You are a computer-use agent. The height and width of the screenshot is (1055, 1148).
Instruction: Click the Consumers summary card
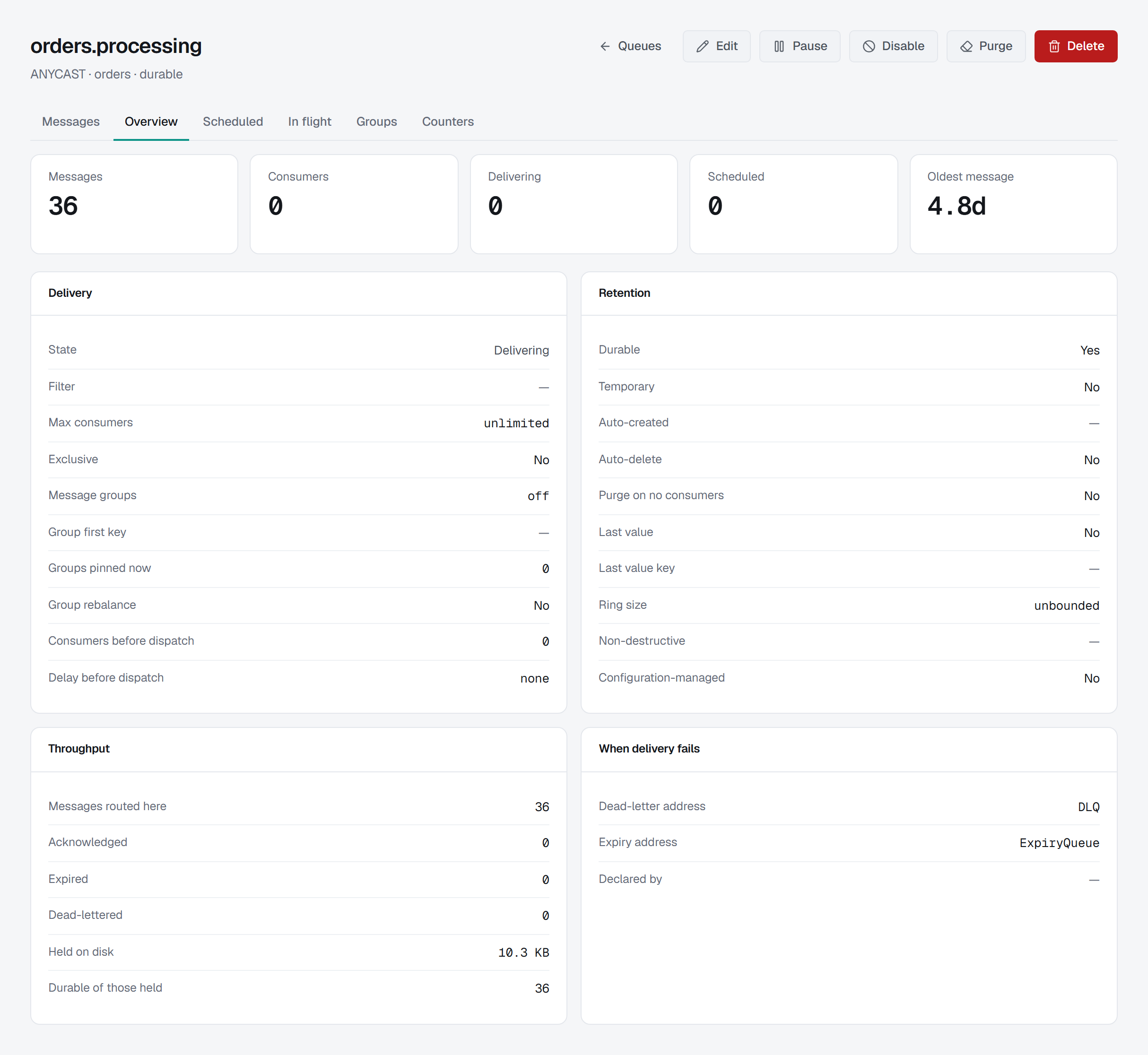(x=354, y=204)
